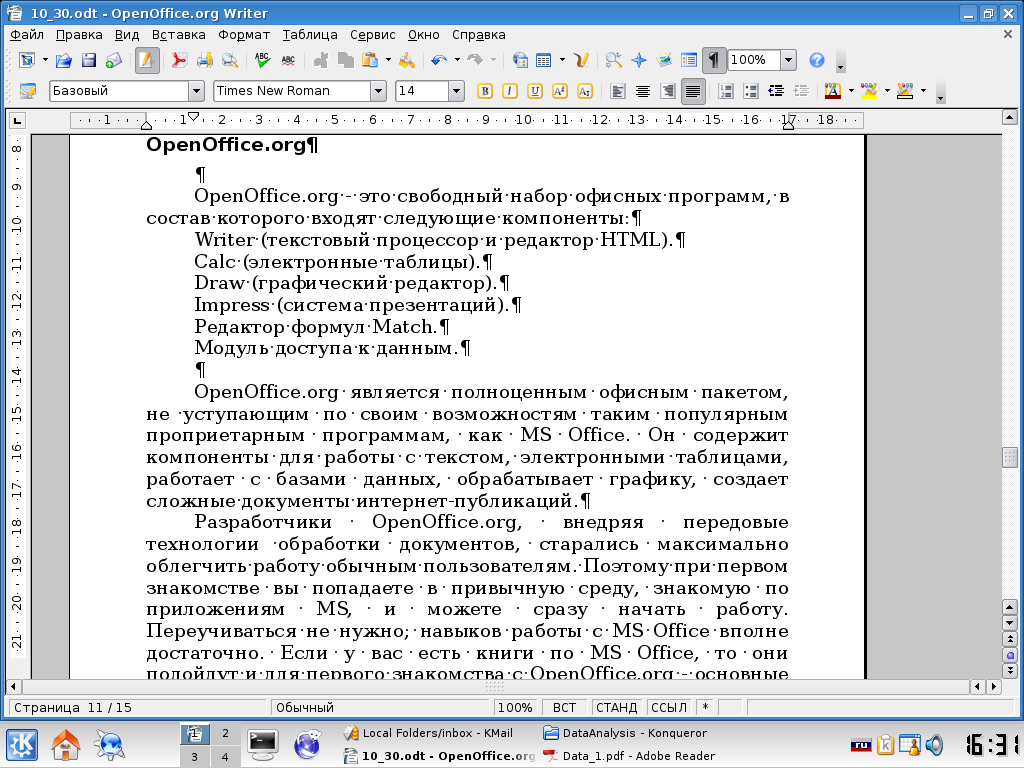Viewport: 1024px width, 768px height.
Task: Open the Table icon dropdown arrow
Action: click(562, 60)
